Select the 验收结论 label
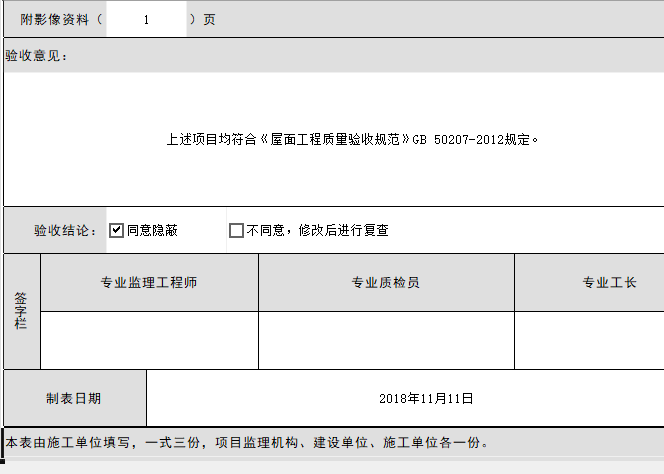 pos(65,231)
